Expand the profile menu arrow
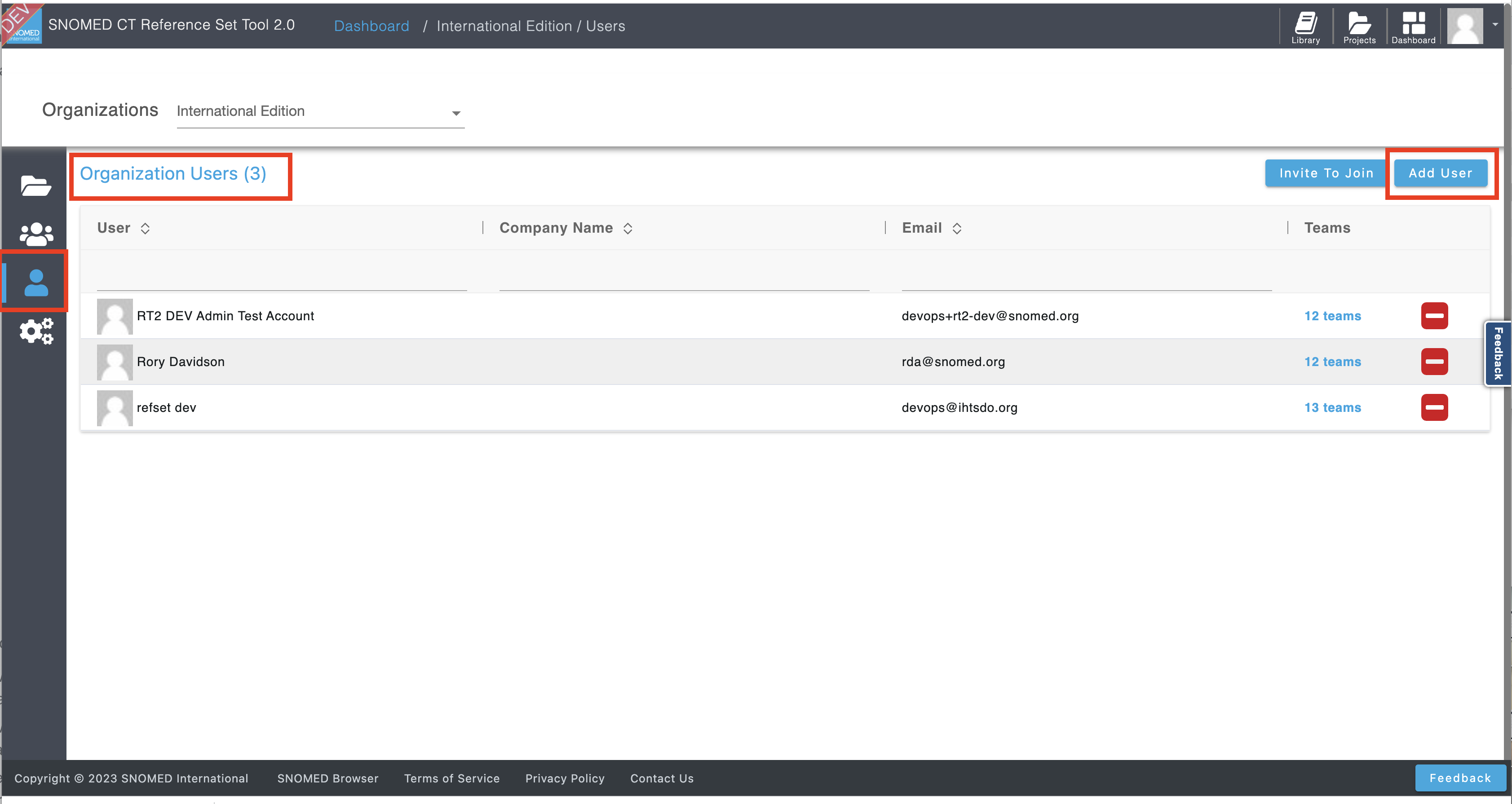The height and width of the screenshot is (804, 1512). pos(1495,25)
